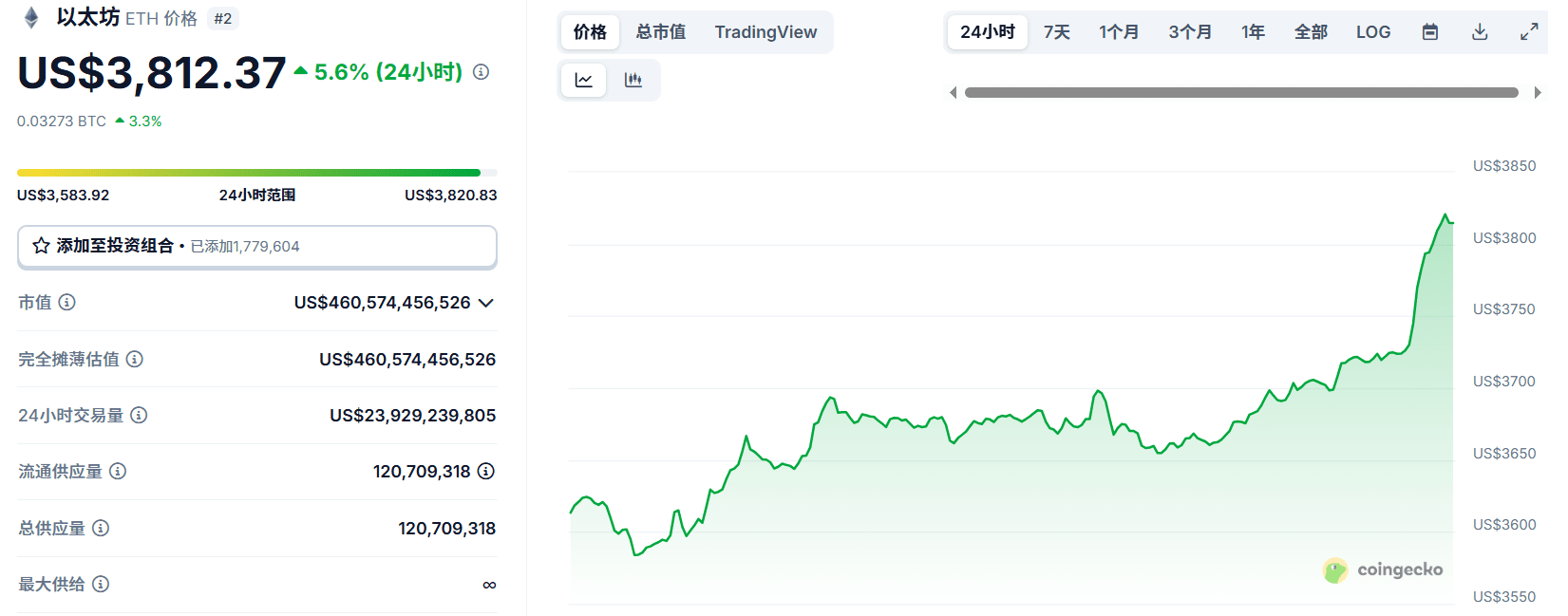Expand the chart to fullscreen
The image size is (1568, 616).
point(1529,32)
